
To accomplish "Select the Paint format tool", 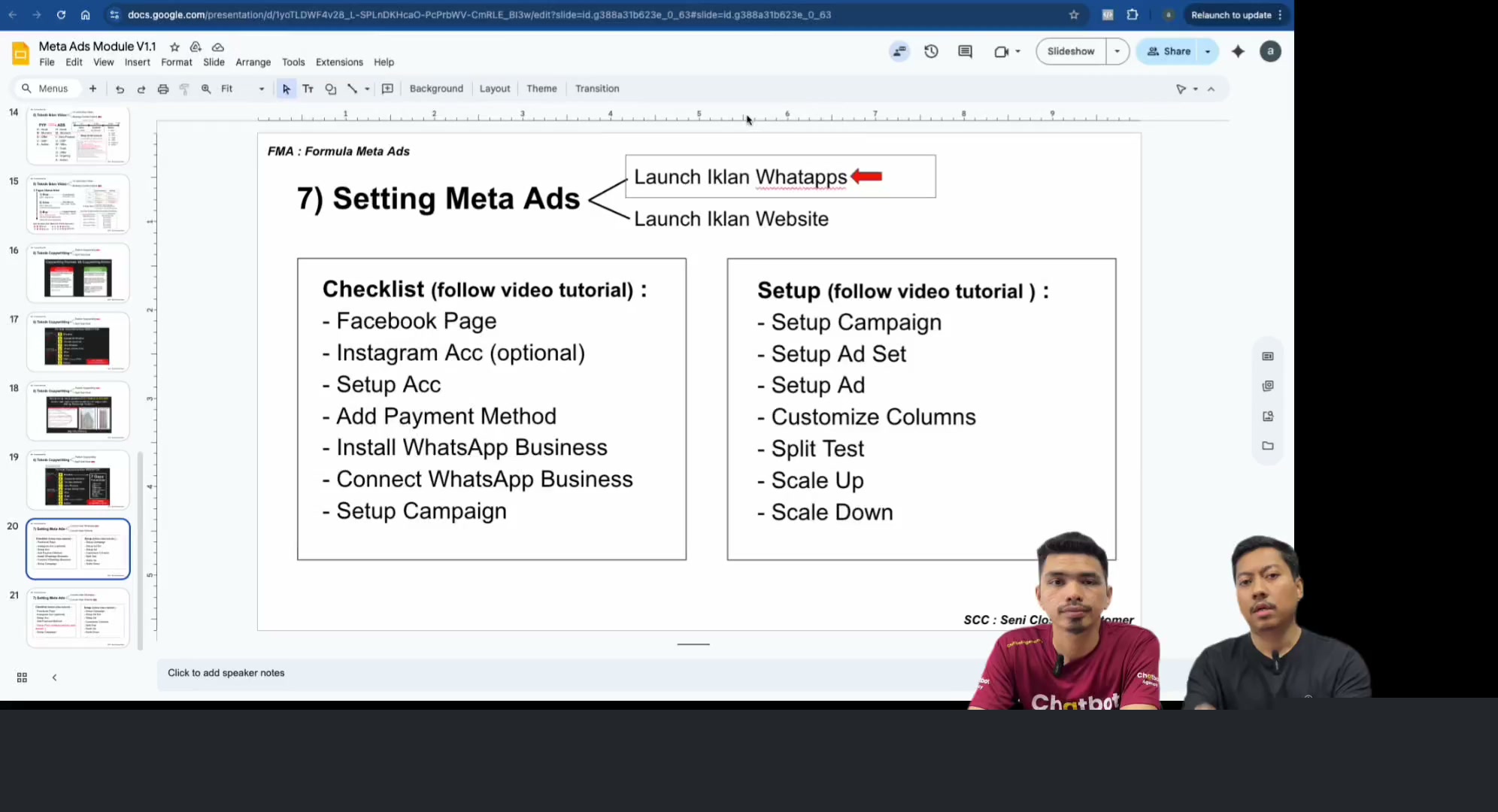I will [184, 89].
